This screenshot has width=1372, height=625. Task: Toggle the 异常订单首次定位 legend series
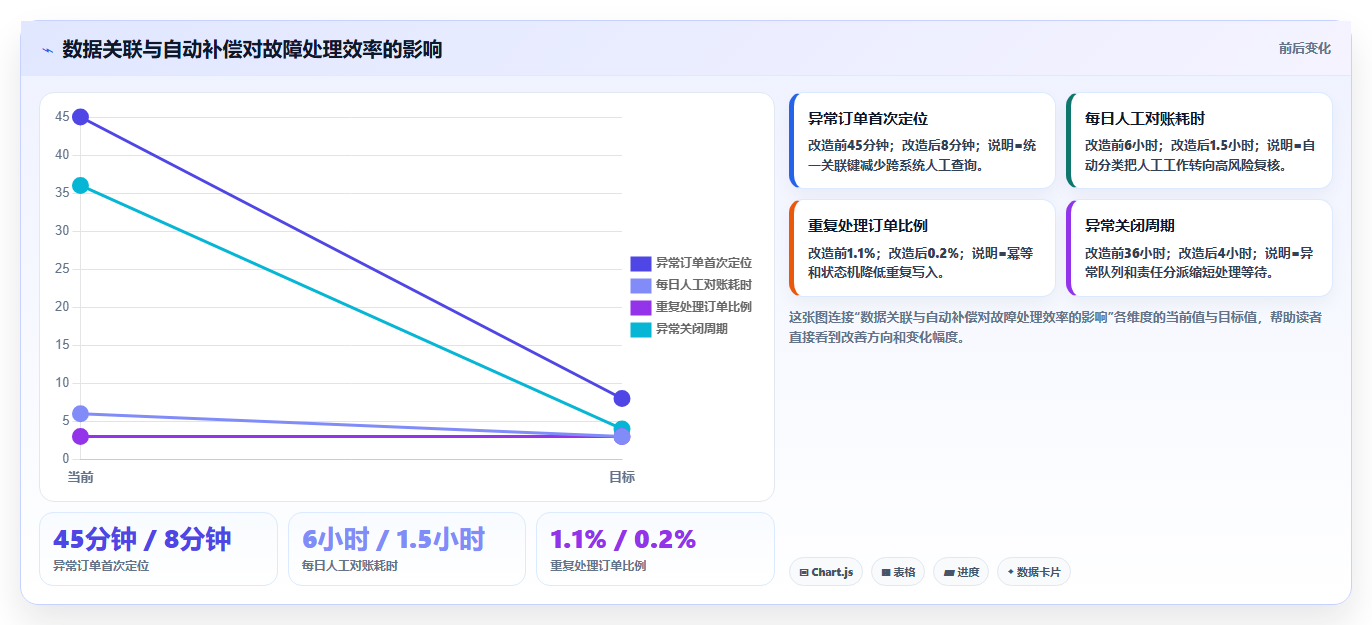(x=691, y=263)
